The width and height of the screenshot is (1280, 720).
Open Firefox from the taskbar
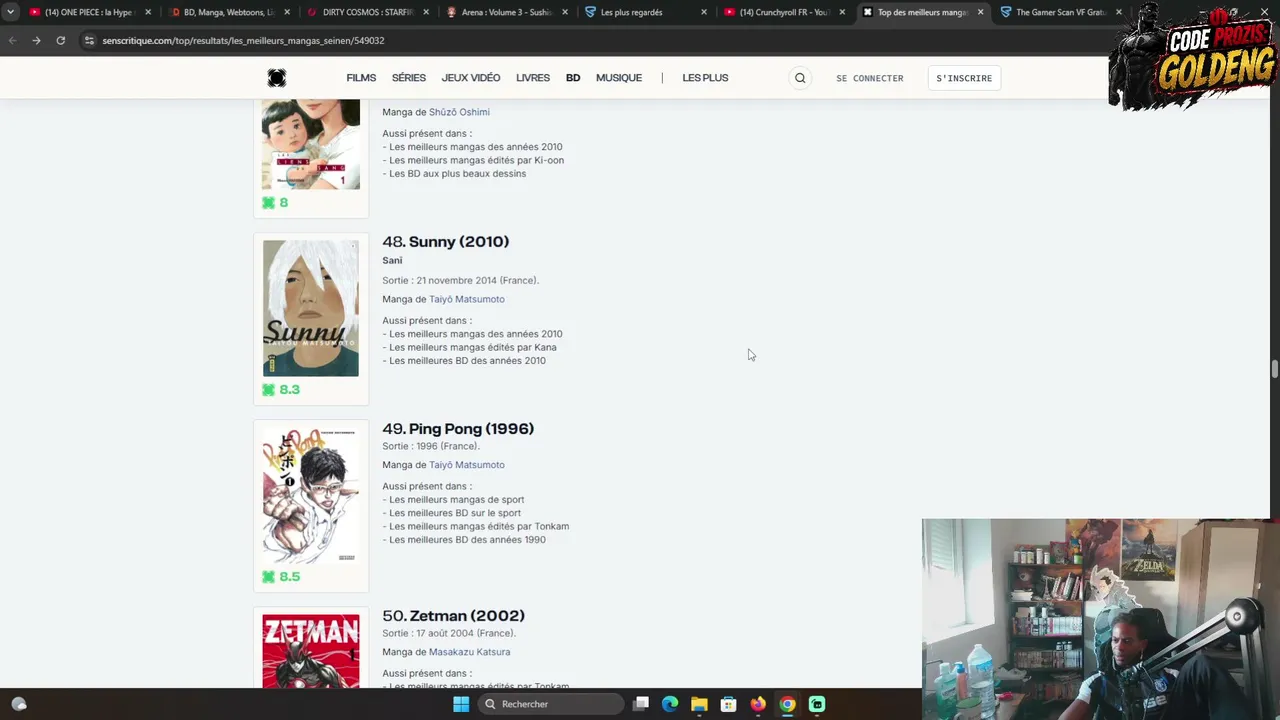[x=758, y=704]
